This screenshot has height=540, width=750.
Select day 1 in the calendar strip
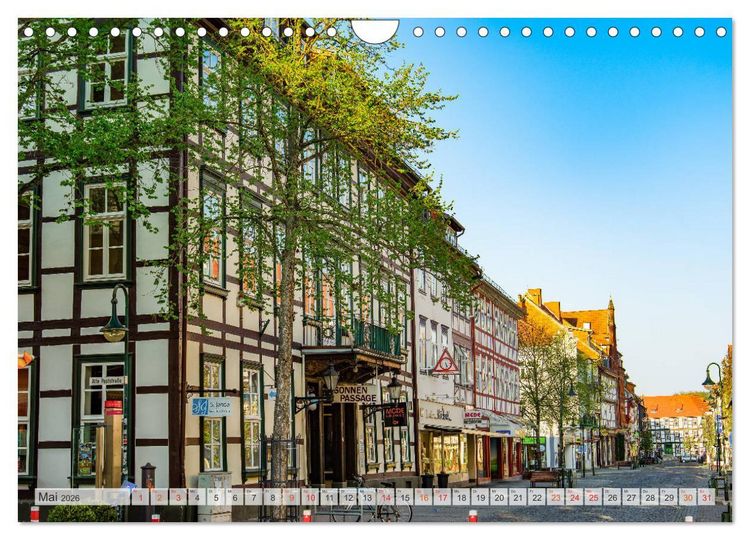[x=140, y=497]
